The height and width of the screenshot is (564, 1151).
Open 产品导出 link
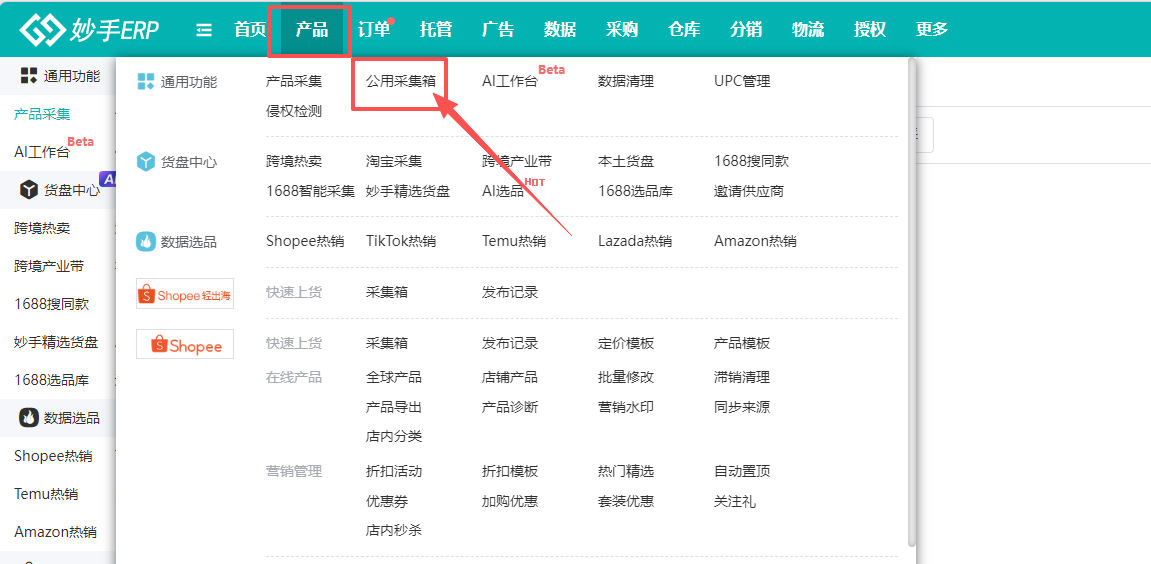pyautogui.click(x=394, y=407)
